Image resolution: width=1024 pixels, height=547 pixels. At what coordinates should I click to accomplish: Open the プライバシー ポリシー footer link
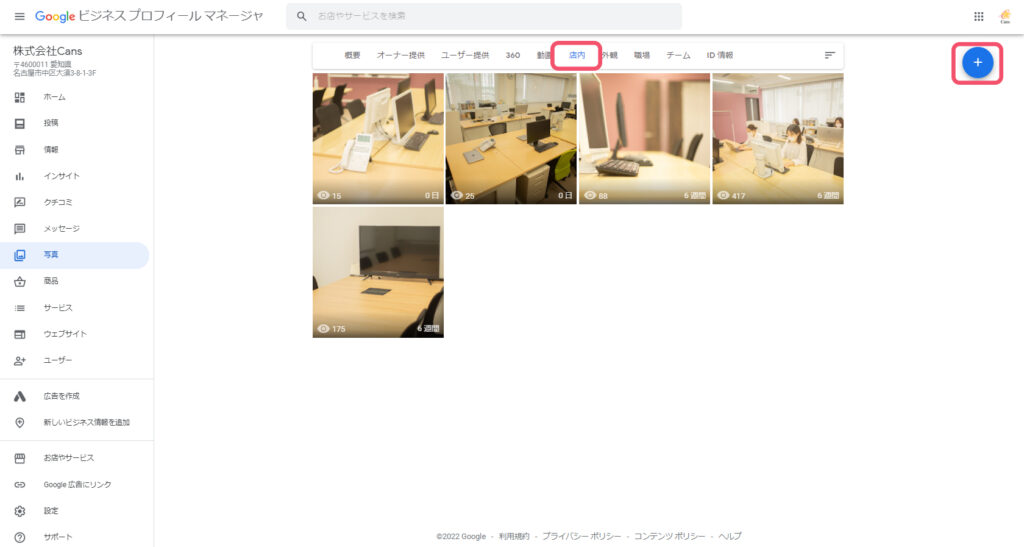coord(581,536)
